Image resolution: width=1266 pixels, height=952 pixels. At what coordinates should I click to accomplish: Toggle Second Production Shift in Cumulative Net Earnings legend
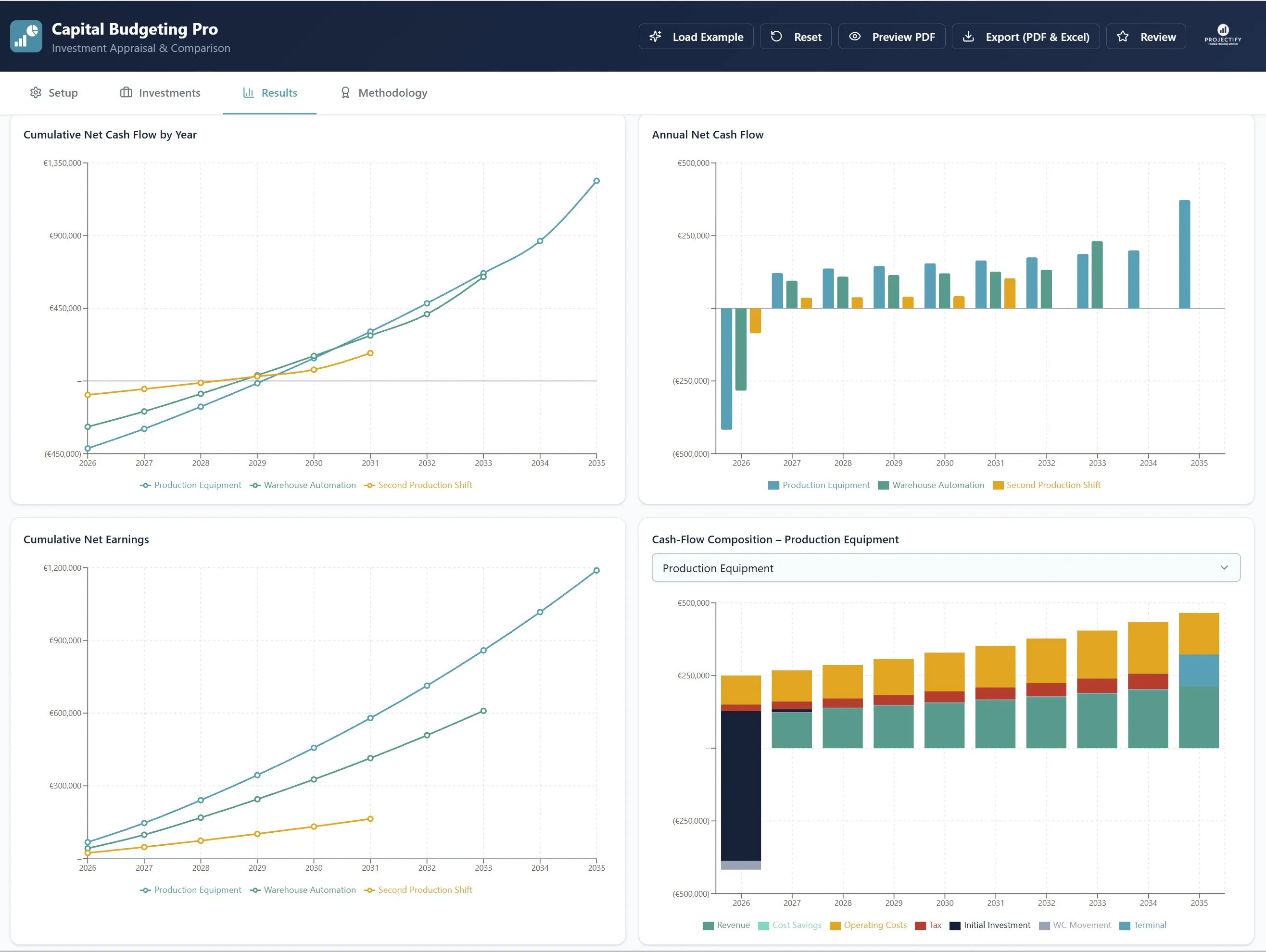[418, 890]
